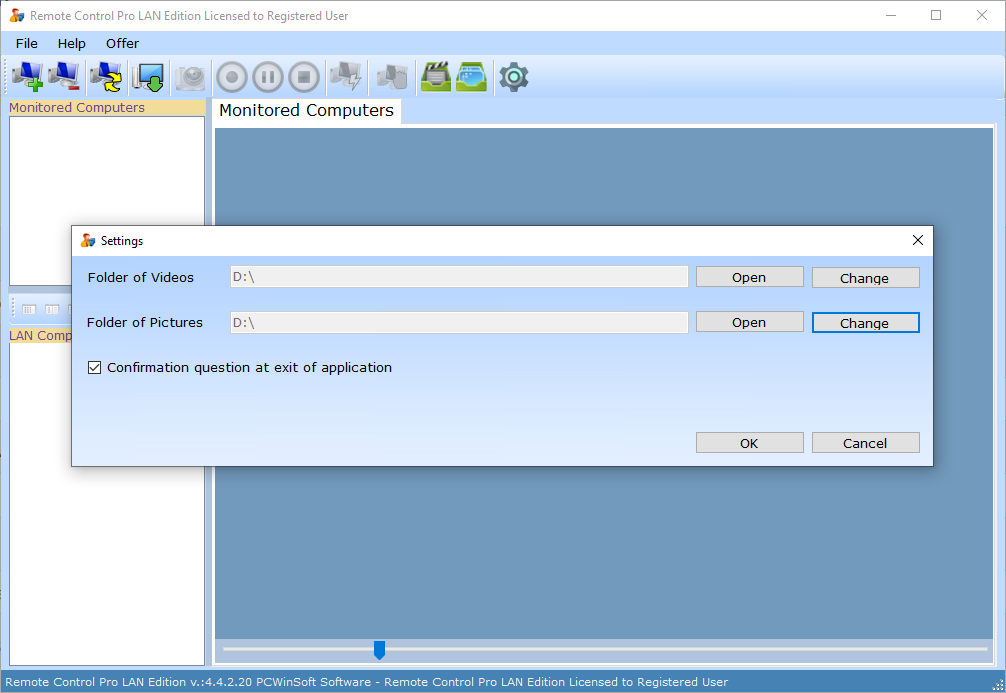
Task: Open the Offer menu
Action: point(123,43)
